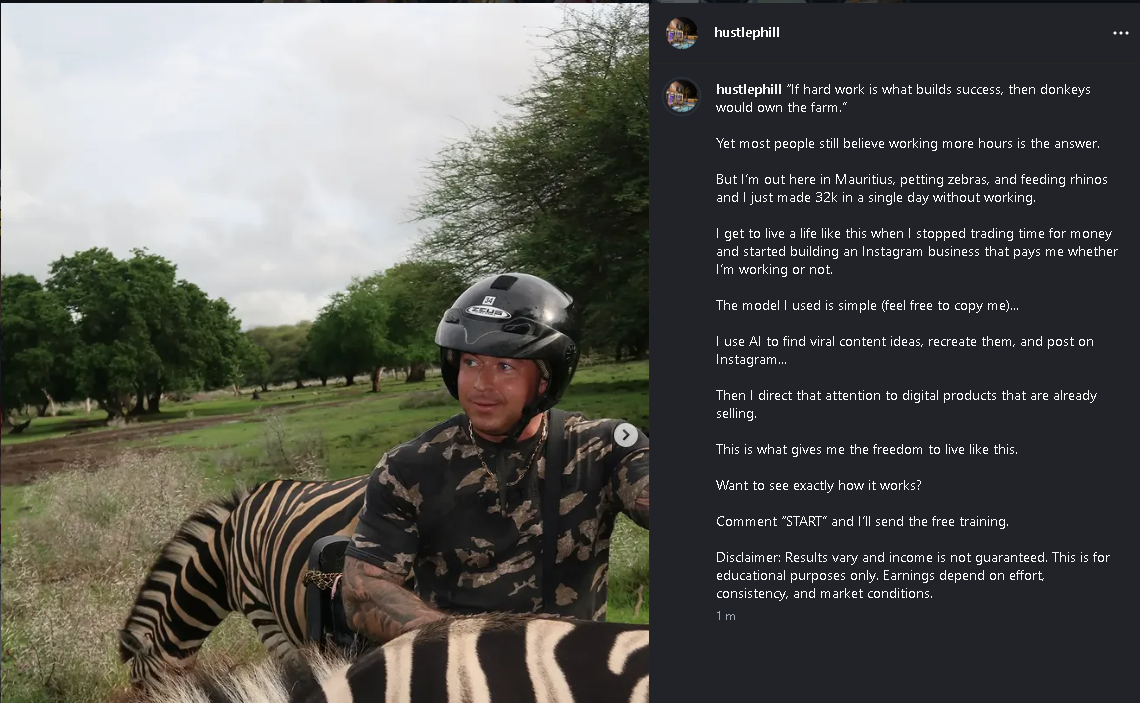Image resolution: width=1140 pixels, height=703 pixels.
Task: Click the "Yet most people still believe" line
Action: (907, 144)
